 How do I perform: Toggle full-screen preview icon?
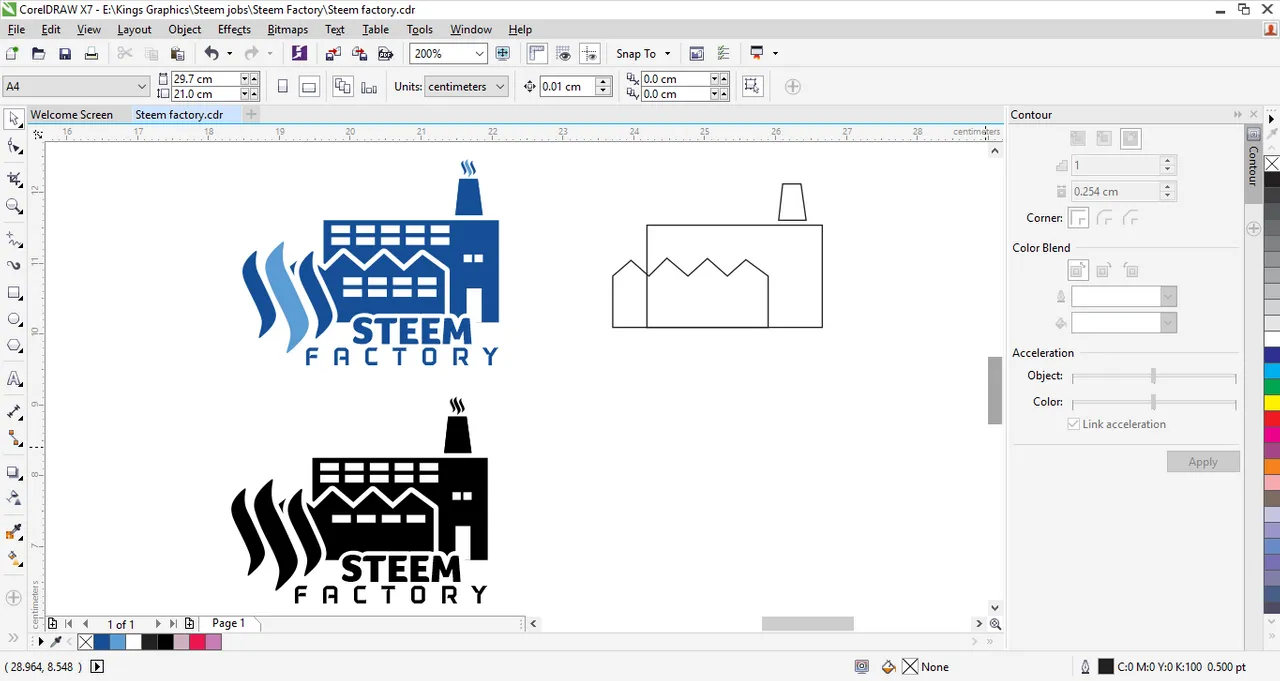(503, 54)
